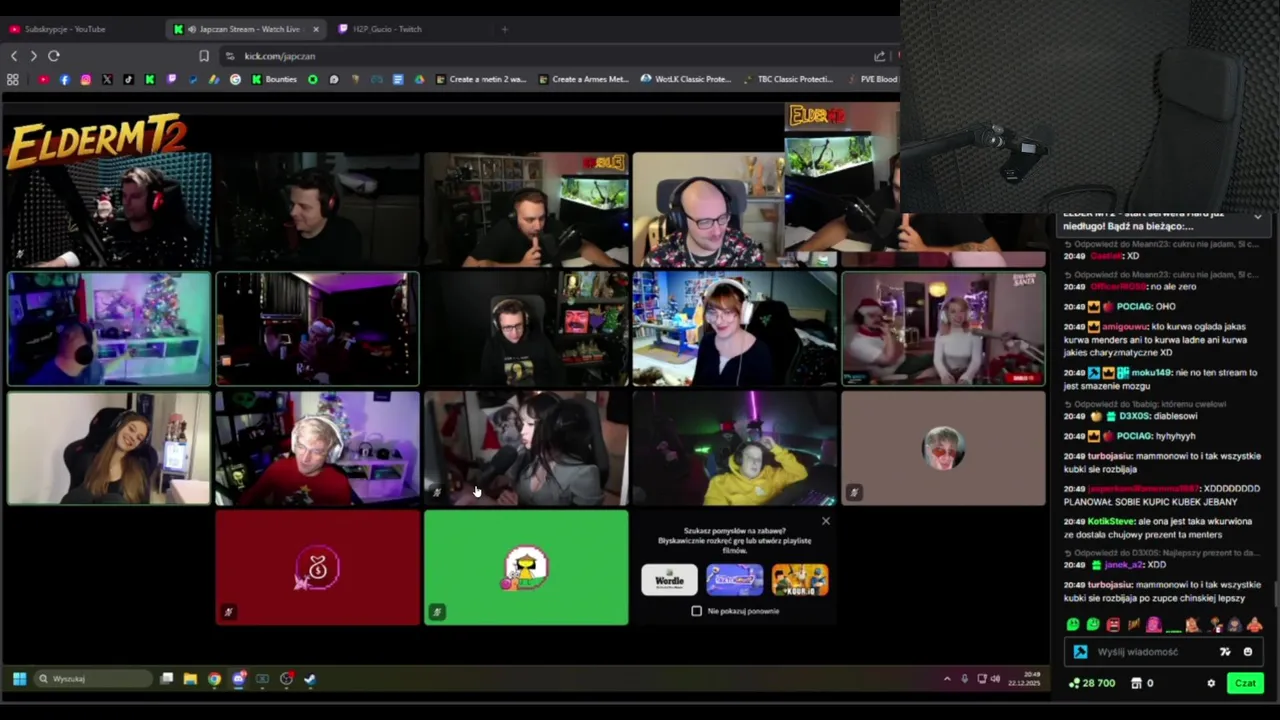Open the apps grid in bookmarks bar
Viewport: 1280px width, 720px height.
coord(13,79)
